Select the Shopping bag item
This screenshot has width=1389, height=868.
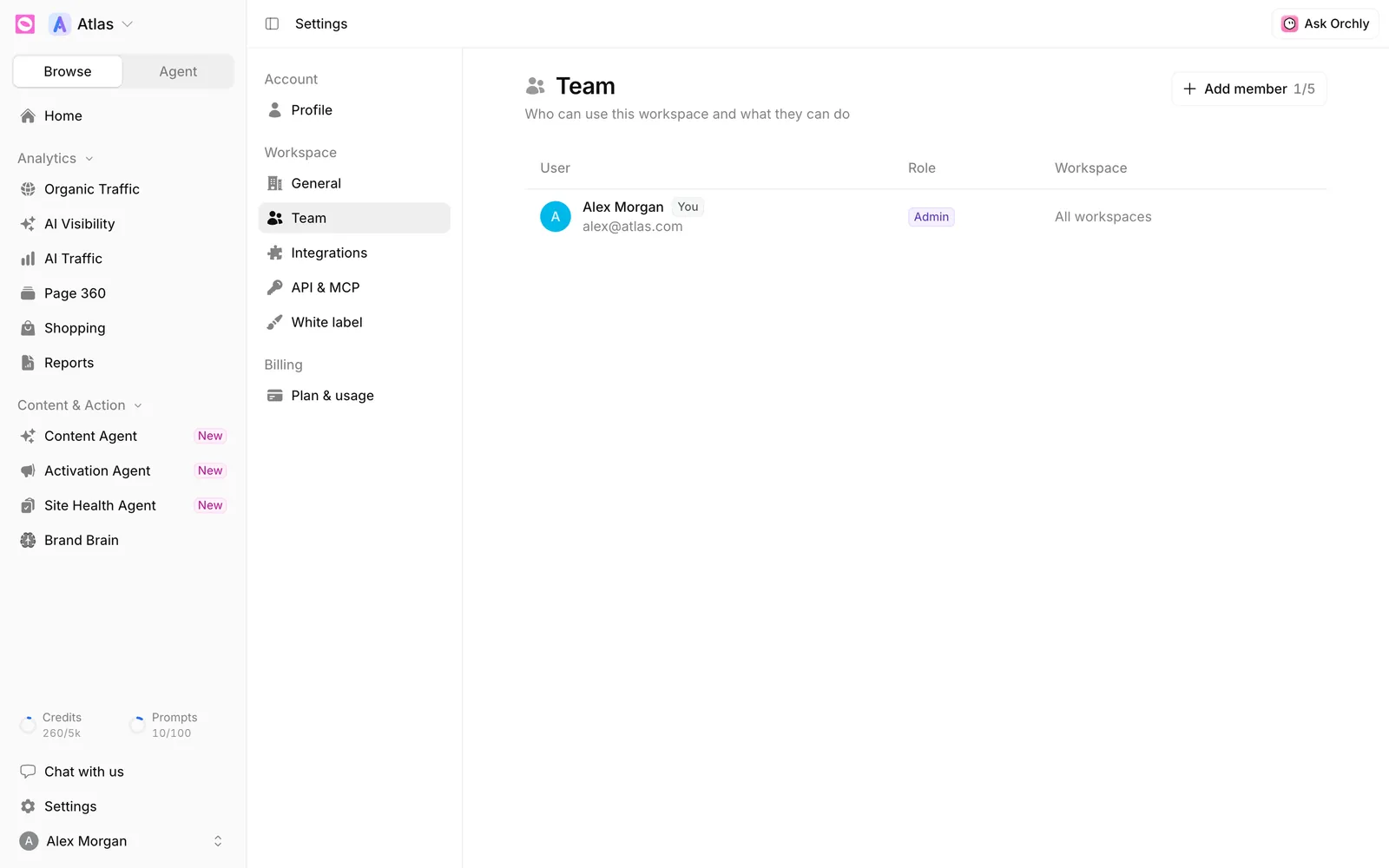123,328
